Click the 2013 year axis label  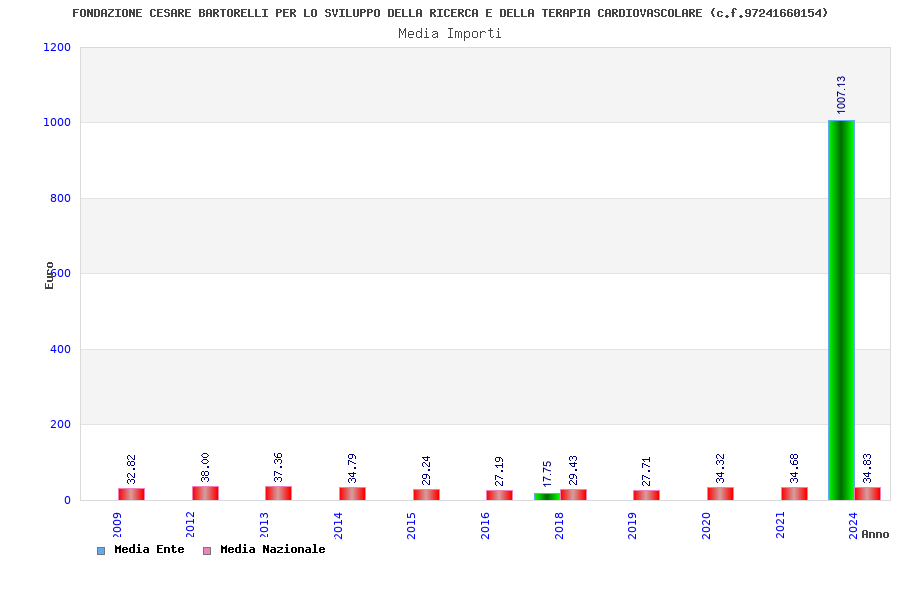point(265,525)
